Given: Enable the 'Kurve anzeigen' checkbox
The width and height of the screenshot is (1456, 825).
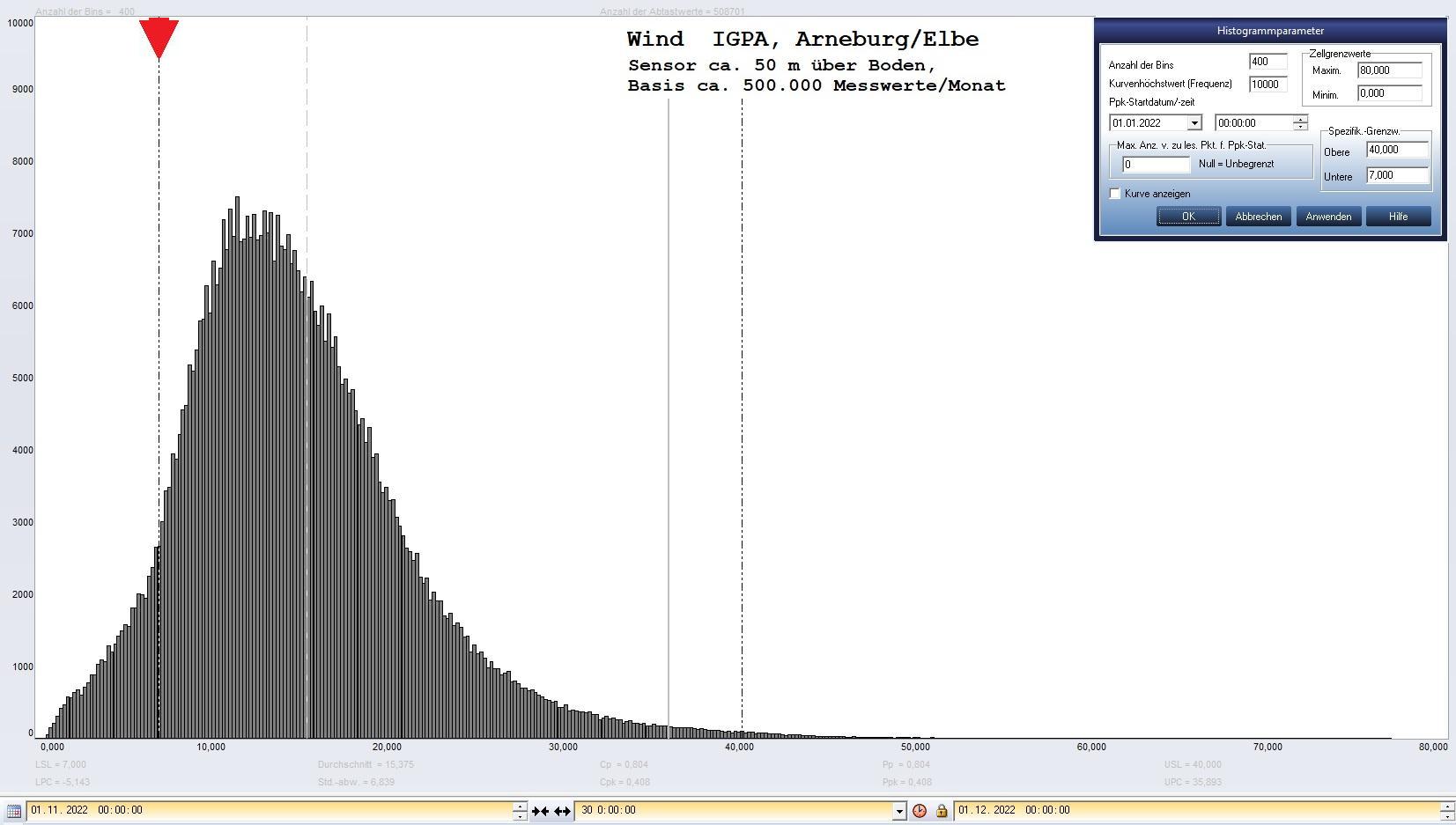Looking at the screenshot, I should 1115,194.
